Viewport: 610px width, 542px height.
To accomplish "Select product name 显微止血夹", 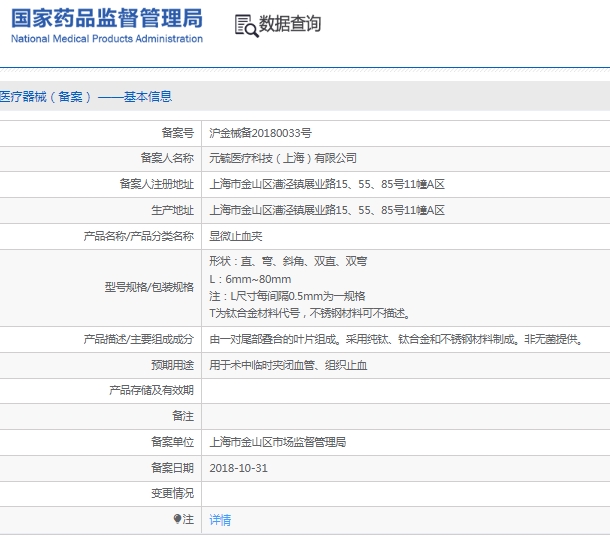I will tap(236, 236).
